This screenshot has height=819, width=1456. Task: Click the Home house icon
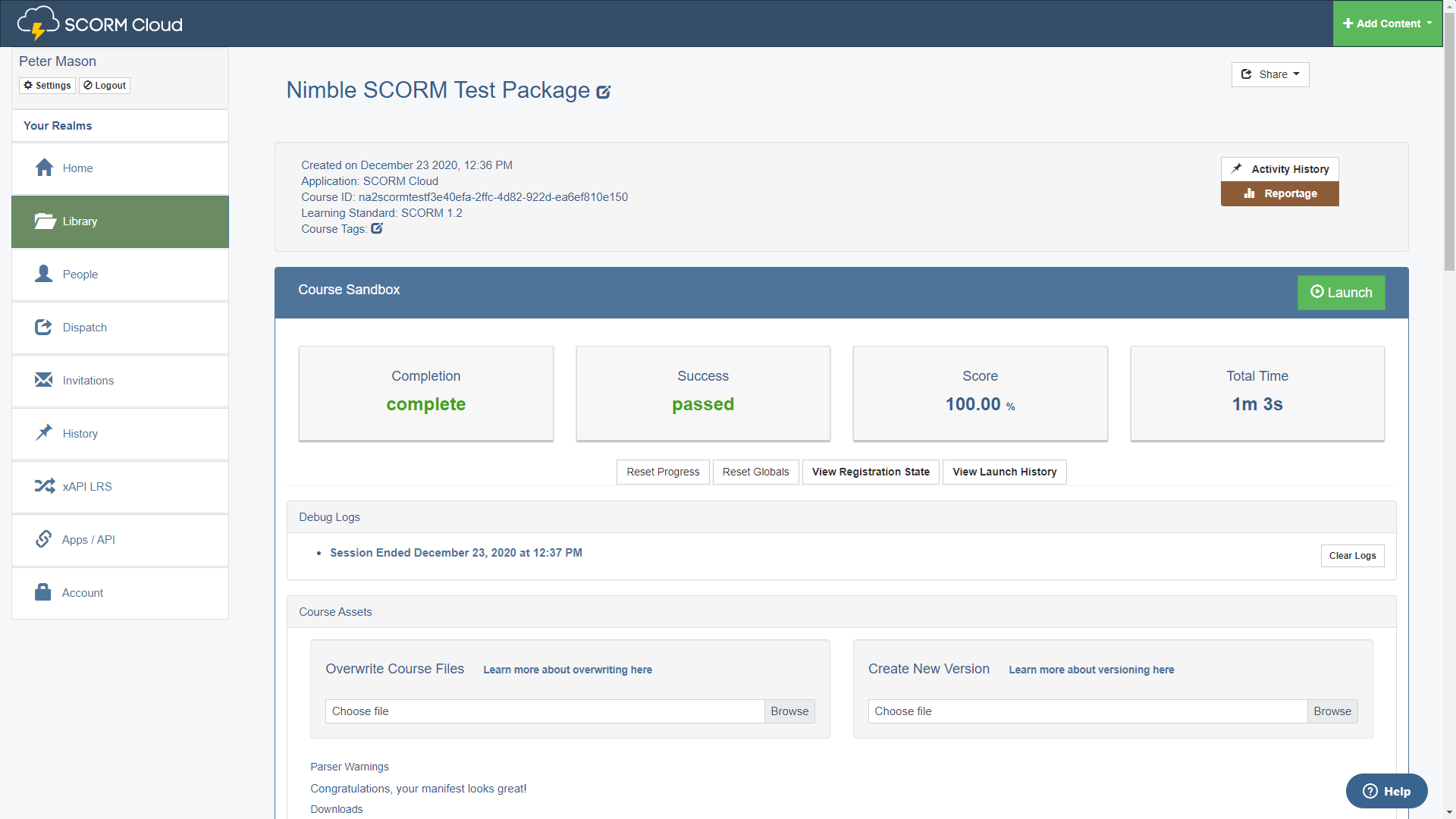click(x=44, y=168)
